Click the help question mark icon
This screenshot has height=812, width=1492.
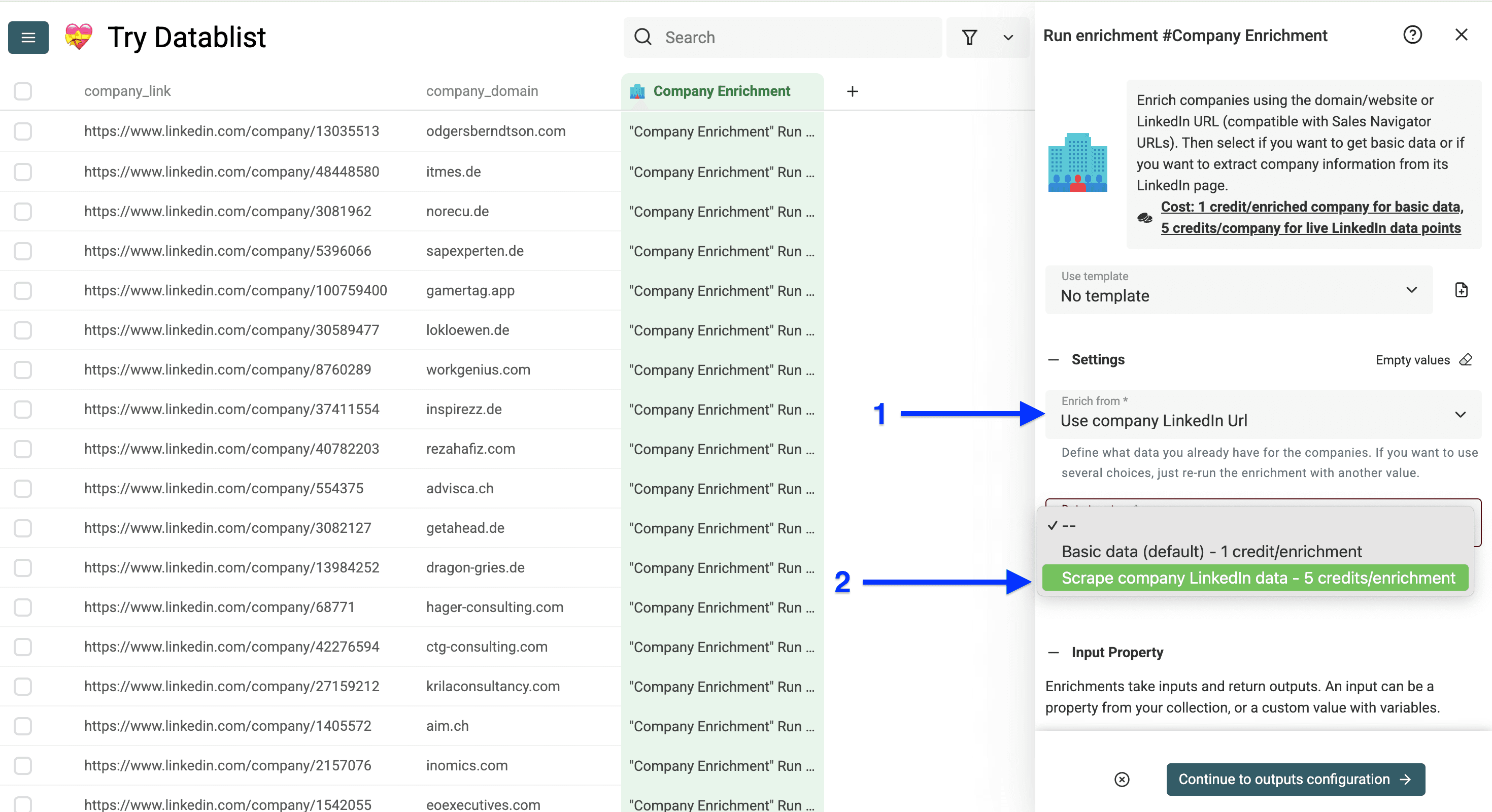[1413, 35]
